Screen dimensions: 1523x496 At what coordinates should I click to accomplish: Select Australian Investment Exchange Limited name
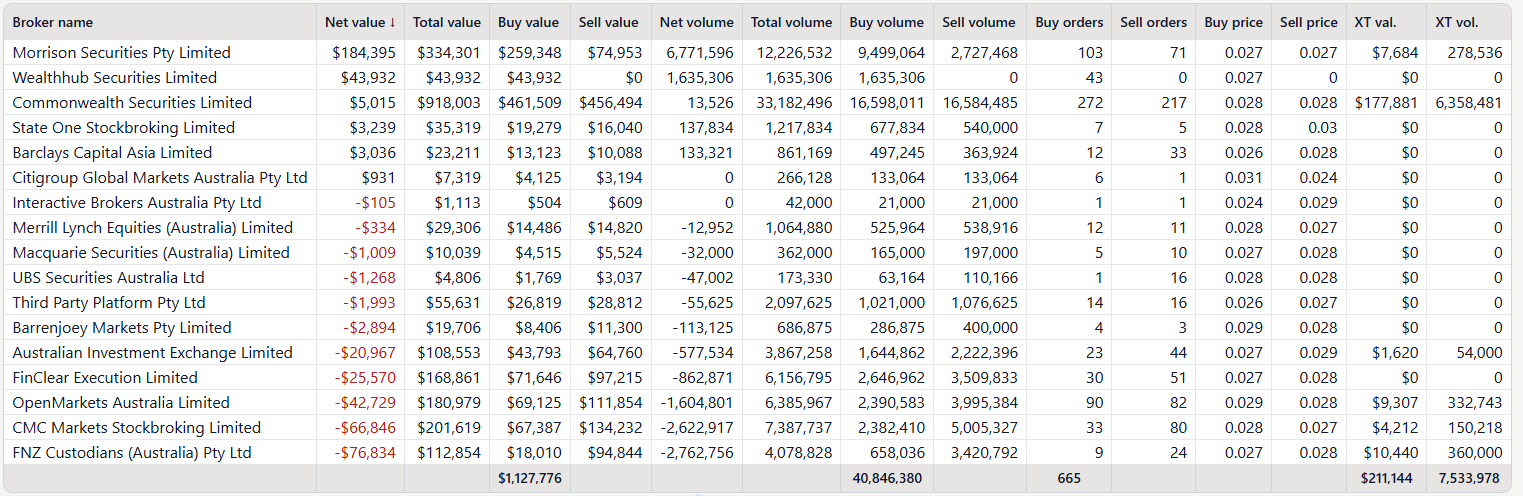pos(152,352)
